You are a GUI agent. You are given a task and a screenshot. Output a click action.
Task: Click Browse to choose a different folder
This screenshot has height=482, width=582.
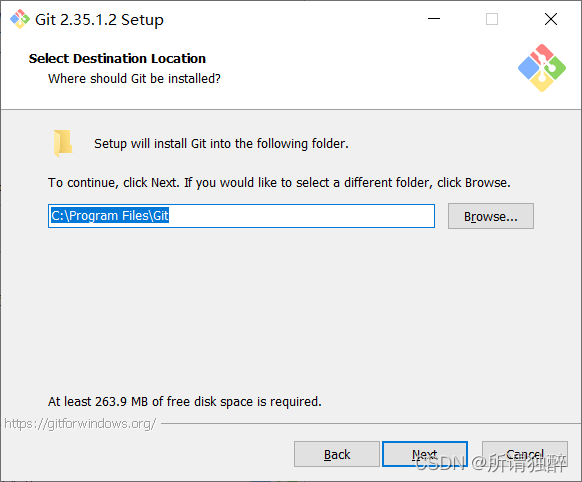491,216
